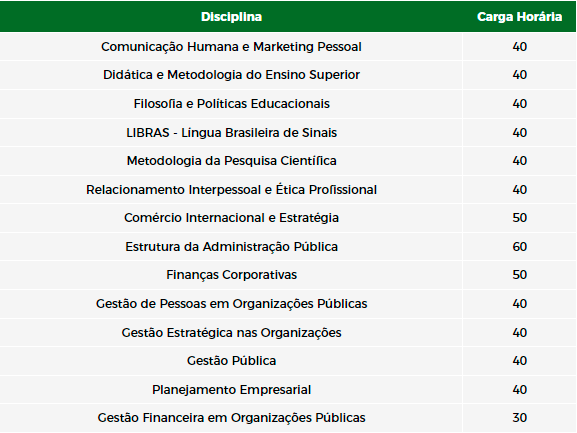
Task: Select Gestão de Pessoas em Organizações Públicas
Action: [231, 304]
